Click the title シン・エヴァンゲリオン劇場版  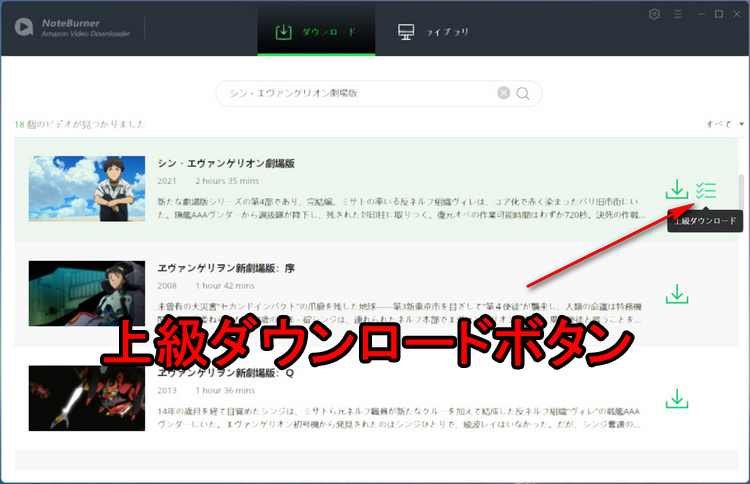click(x=226, y=163)
